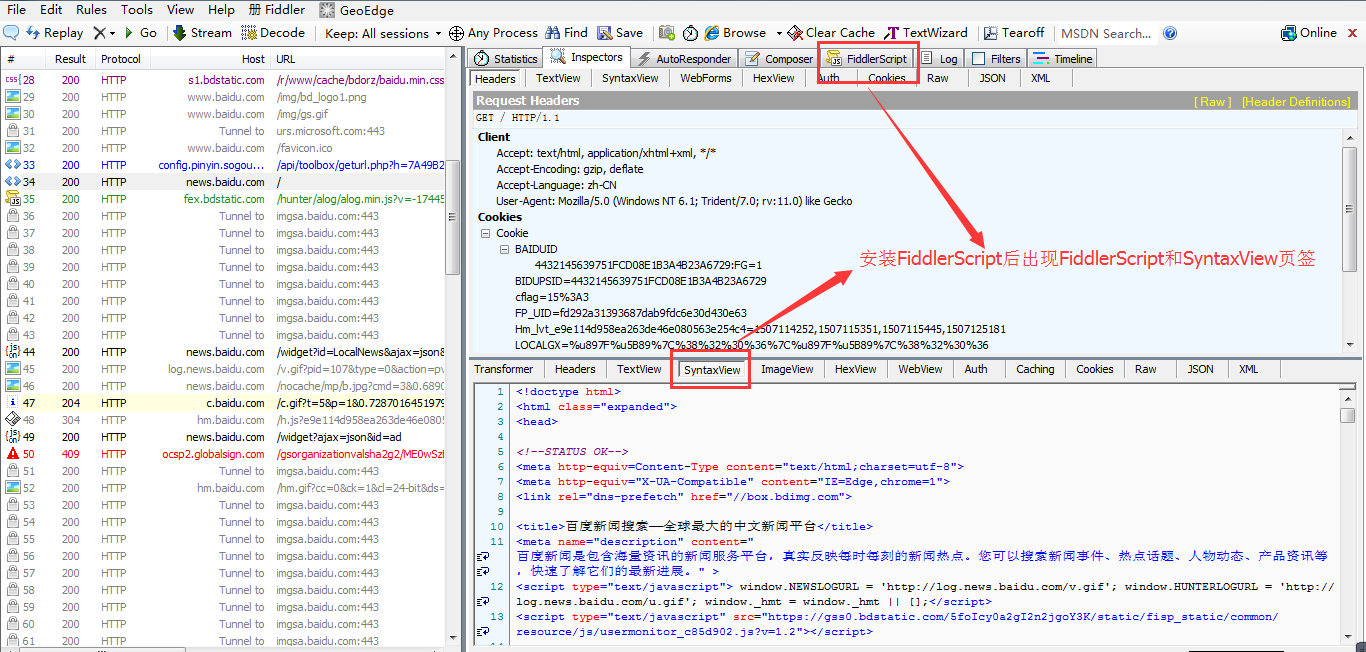Viewport: 1366px width, 652px height.
Task: Click the timer stopwatch icon
Action: tap(691, 33)
